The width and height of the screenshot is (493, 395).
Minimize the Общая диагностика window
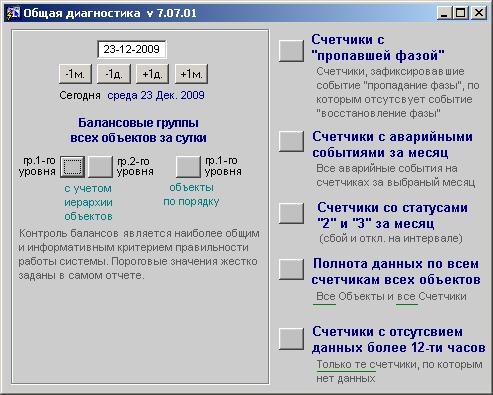click(444, 13)
